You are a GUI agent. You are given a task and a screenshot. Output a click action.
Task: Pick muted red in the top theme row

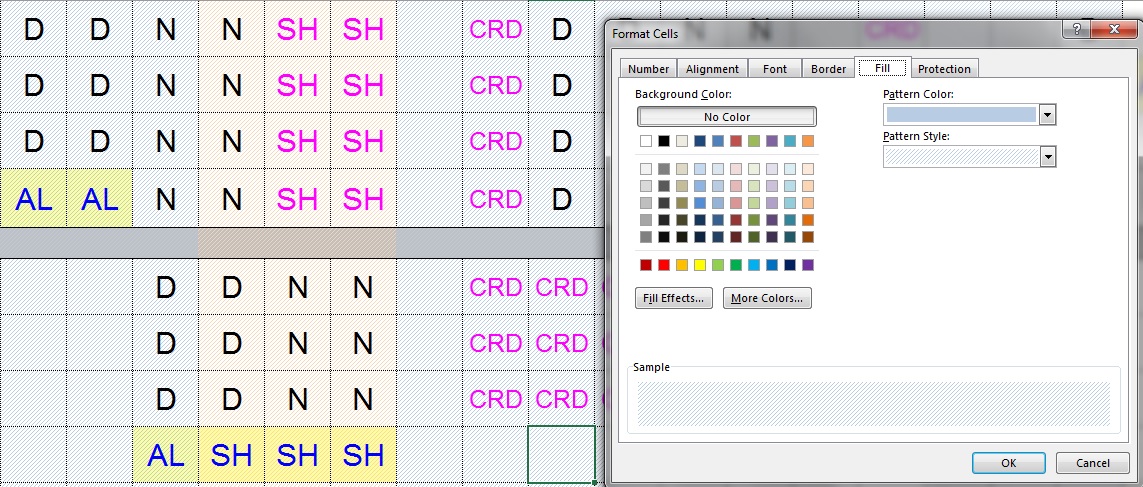(x=736, y=141)
